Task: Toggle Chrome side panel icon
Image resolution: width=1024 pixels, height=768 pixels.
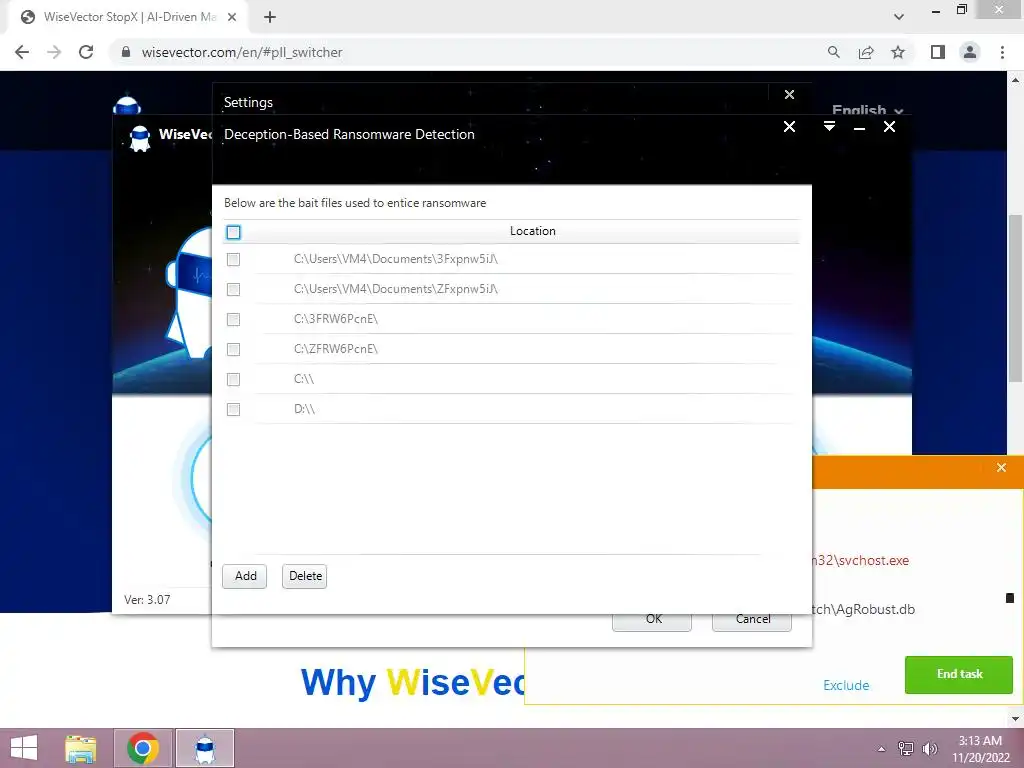Action: pos(938,52)
